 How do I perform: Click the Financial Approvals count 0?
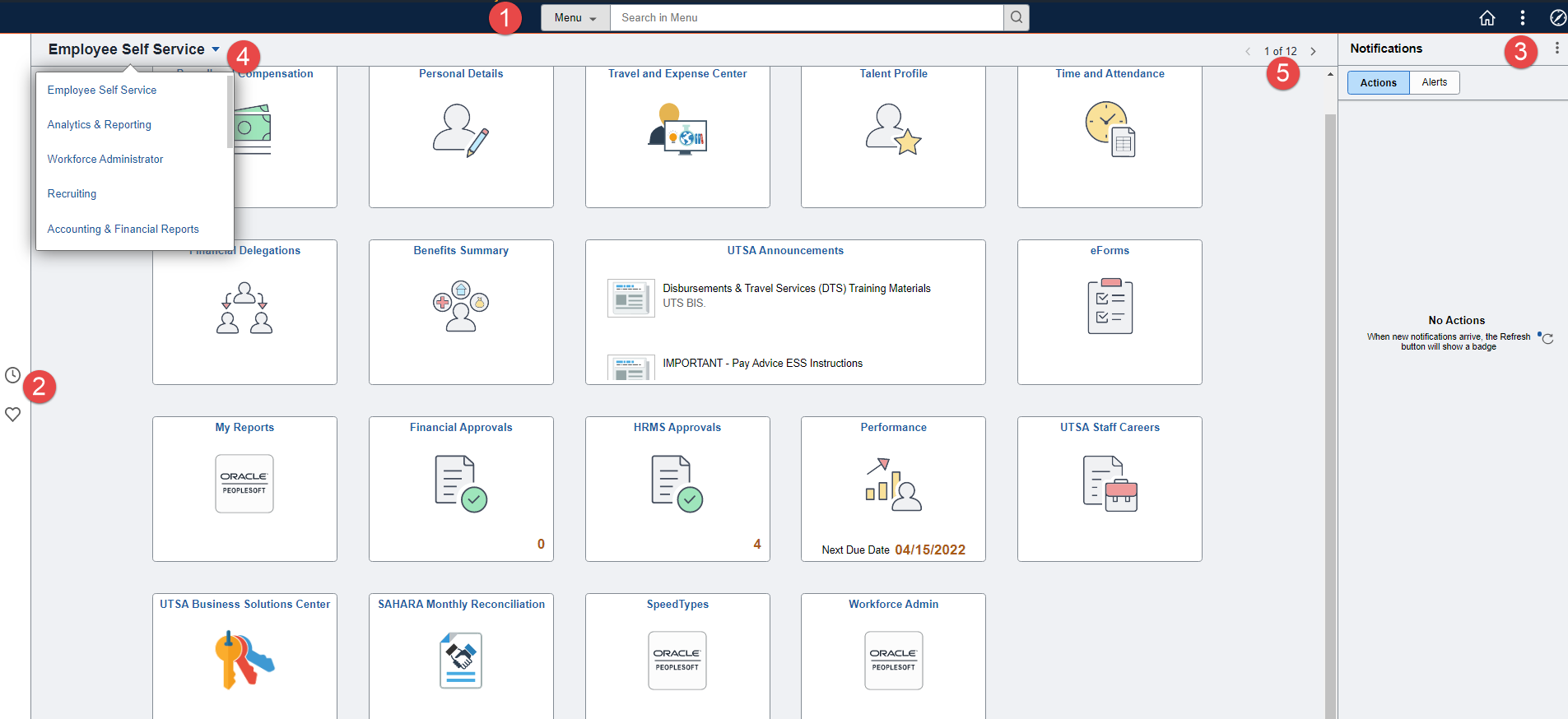pos(541,544)
